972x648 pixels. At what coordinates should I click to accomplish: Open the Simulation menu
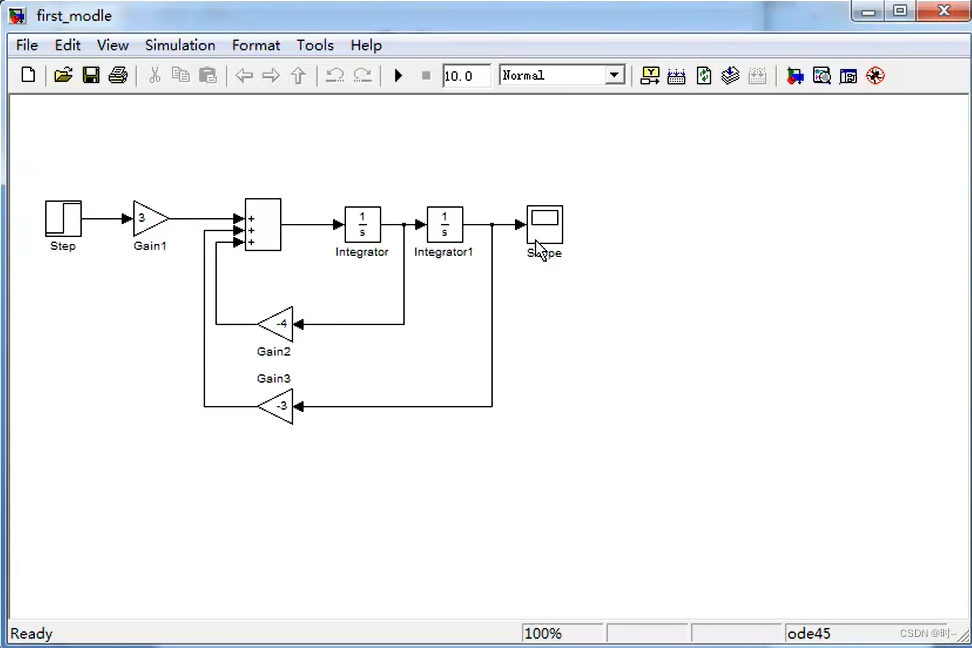180,45
